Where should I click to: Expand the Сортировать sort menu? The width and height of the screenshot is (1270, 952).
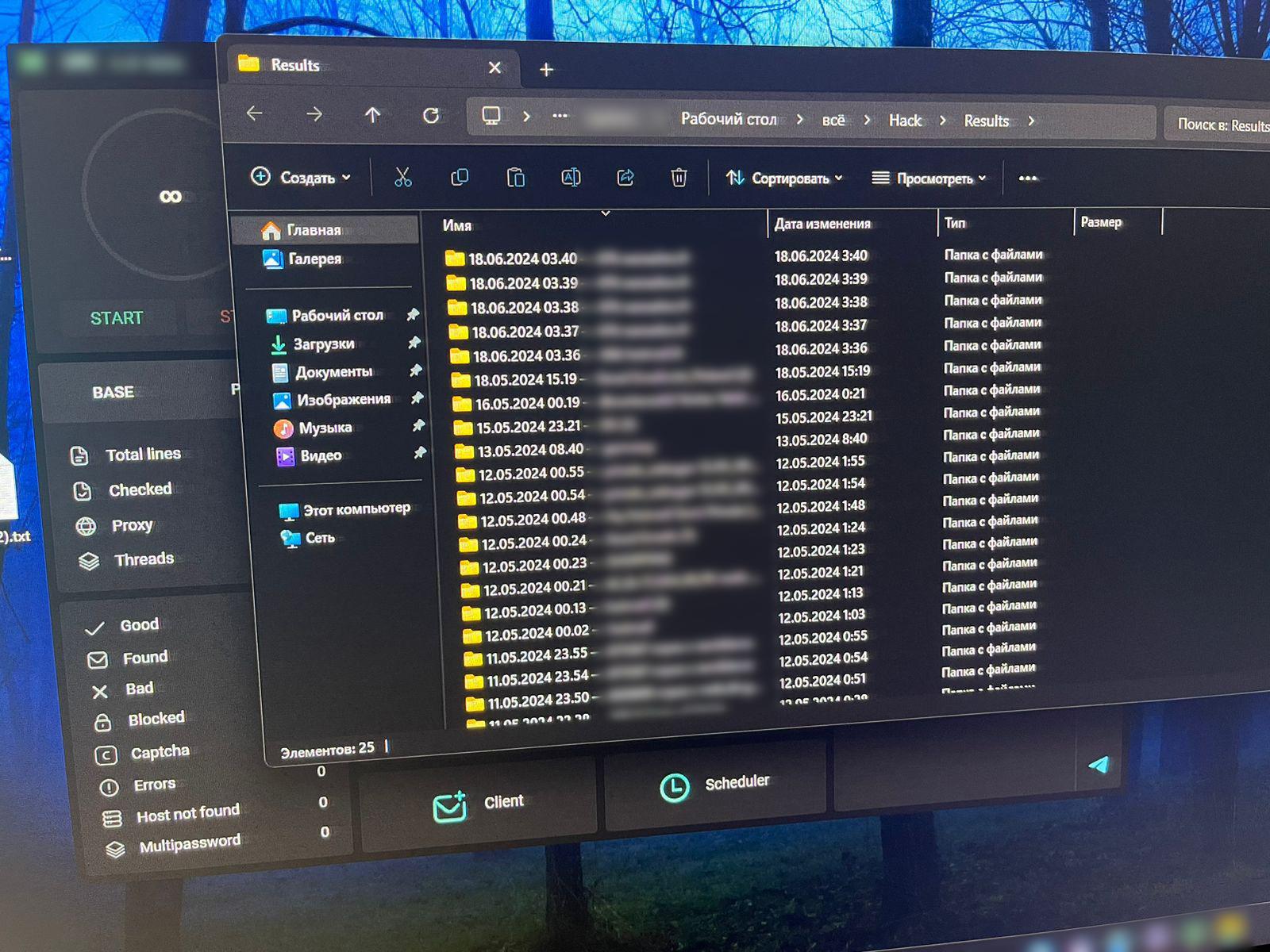(x=784, y=178)
